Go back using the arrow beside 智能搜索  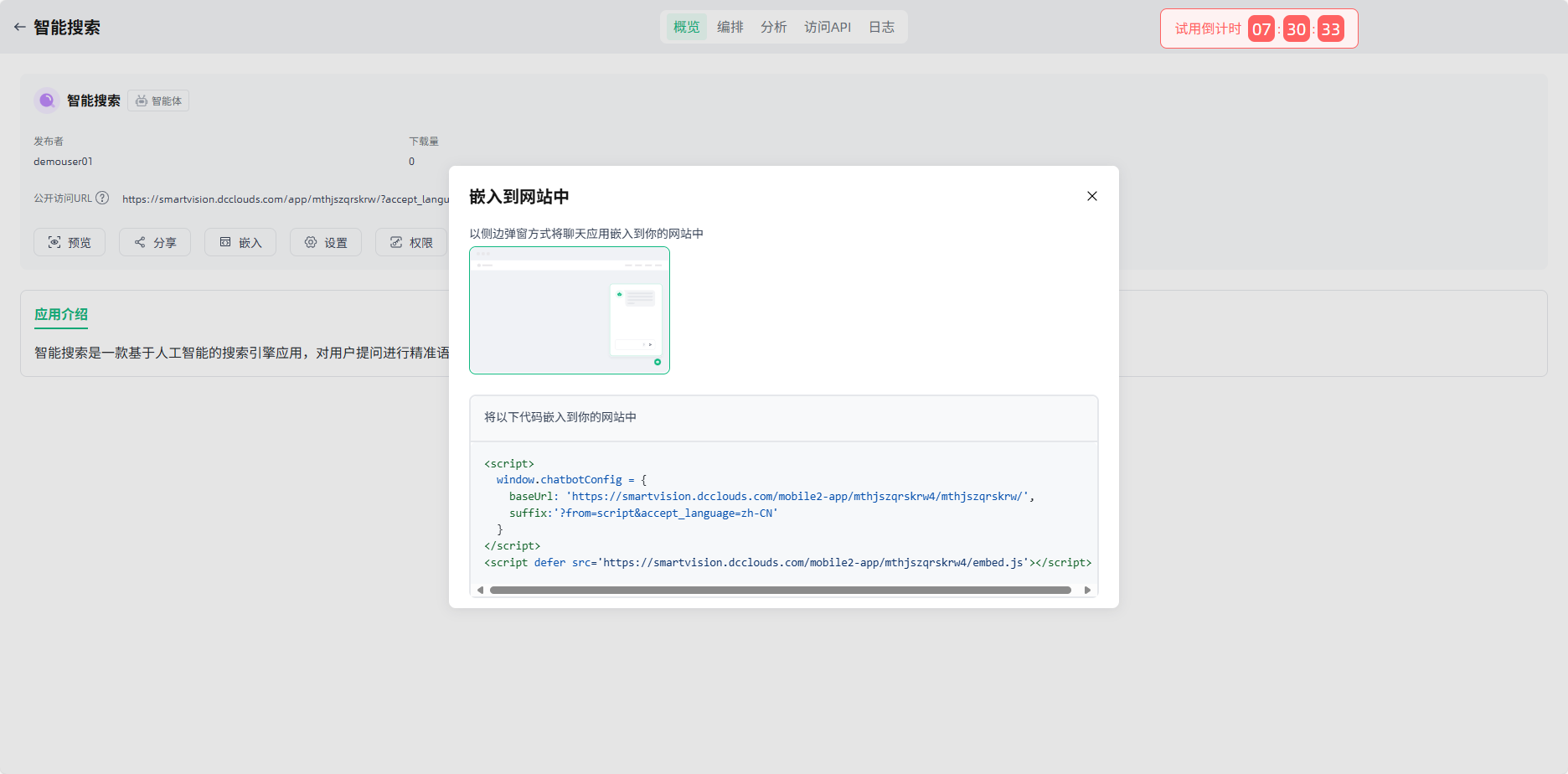click(x=20, y=27)
